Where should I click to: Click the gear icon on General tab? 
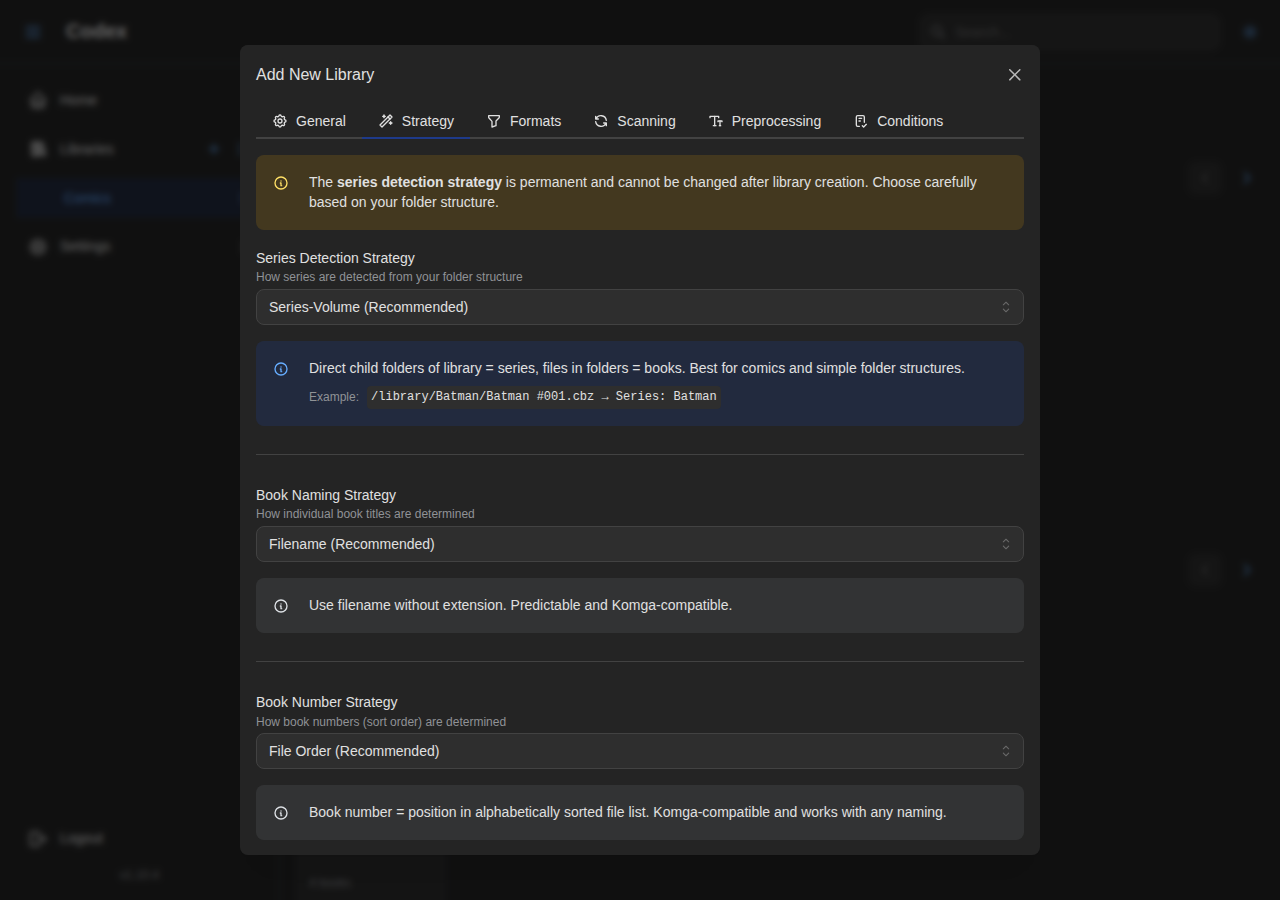click(280, 121)
